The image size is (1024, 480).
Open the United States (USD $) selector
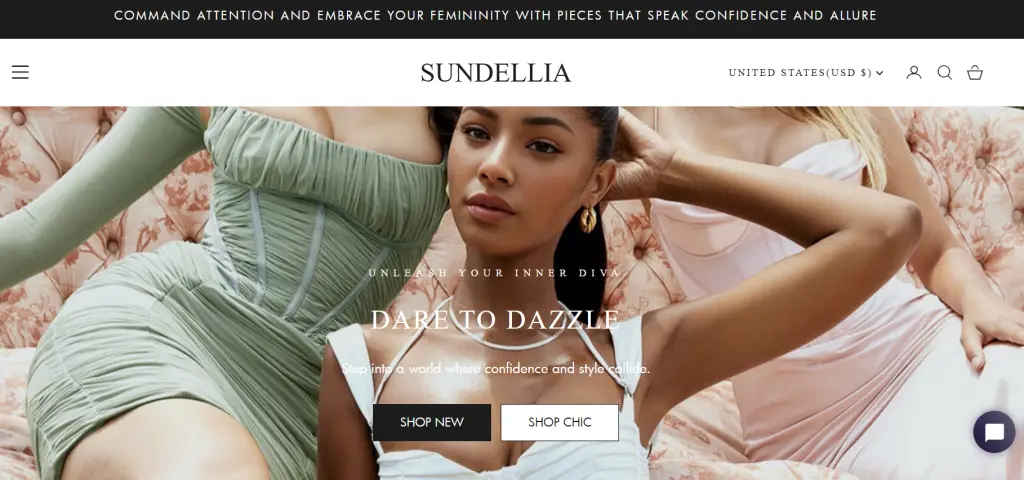pyautogui.click(x=806, y=72)
